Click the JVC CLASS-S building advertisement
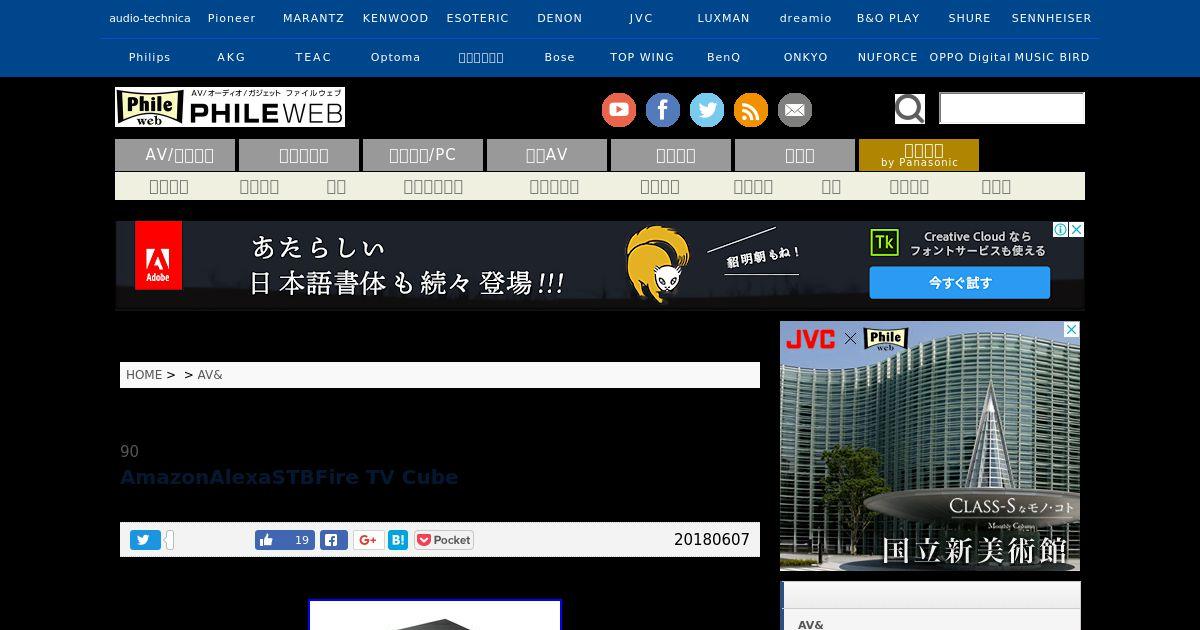This screenshot has height=630, width=1200. tap(930, 446)
